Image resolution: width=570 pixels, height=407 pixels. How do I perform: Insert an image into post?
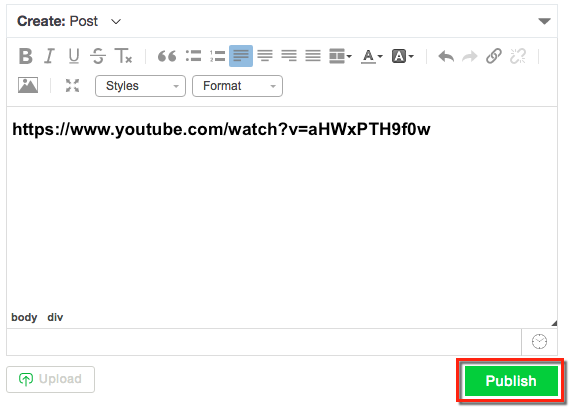pos(28,85)
